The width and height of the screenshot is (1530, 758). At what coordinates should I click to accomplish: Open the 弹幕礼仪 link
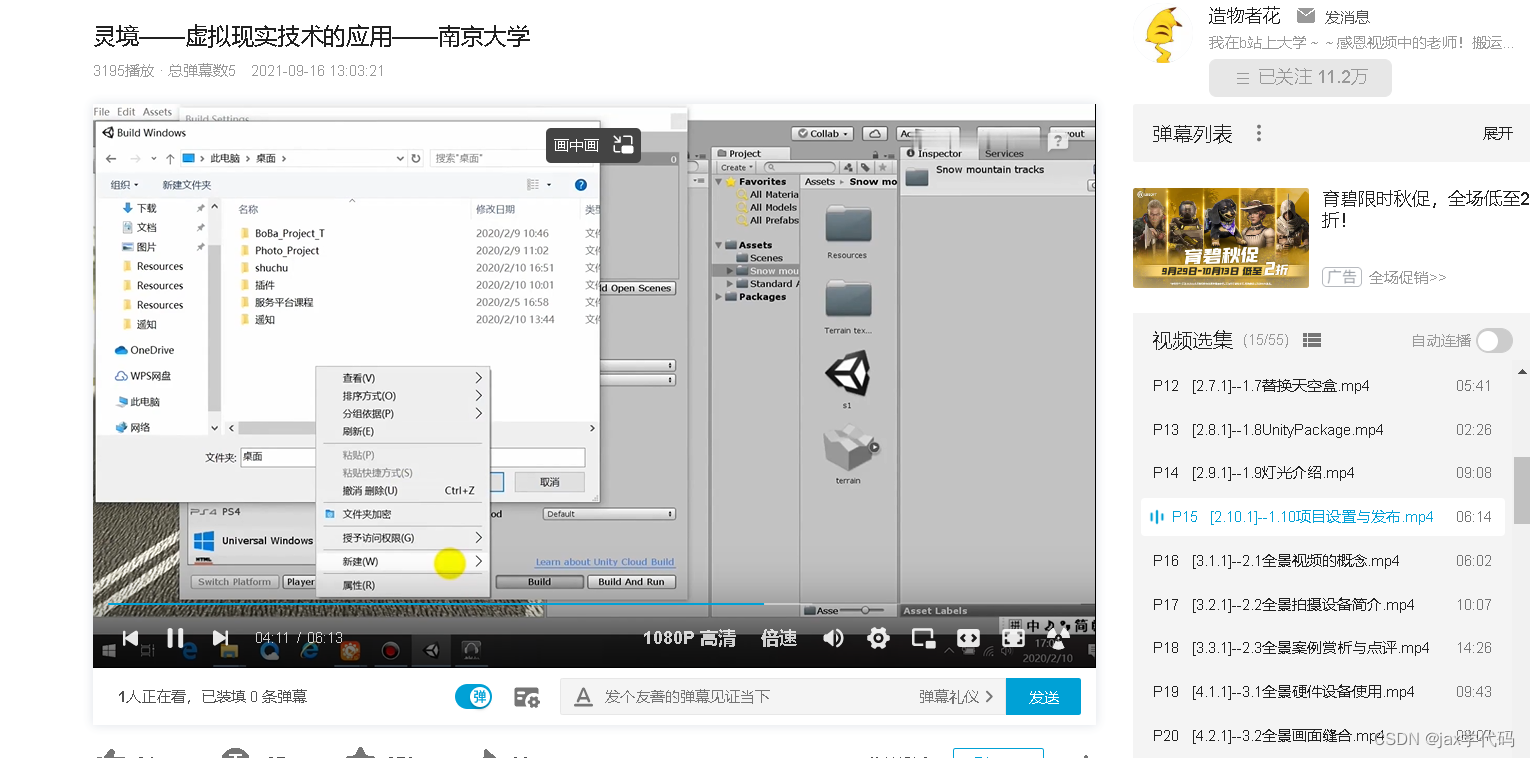957,697
